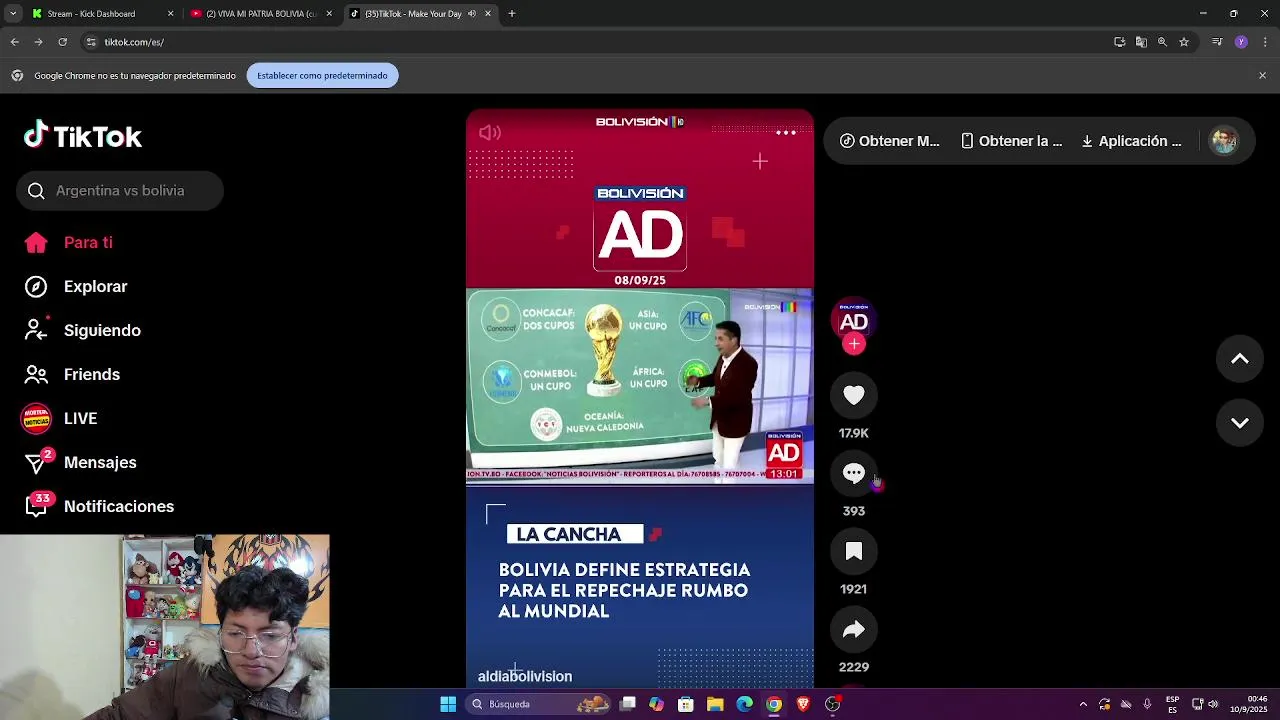
Task: Close the Kick Dashboard tab
Action: pos(170,14)
